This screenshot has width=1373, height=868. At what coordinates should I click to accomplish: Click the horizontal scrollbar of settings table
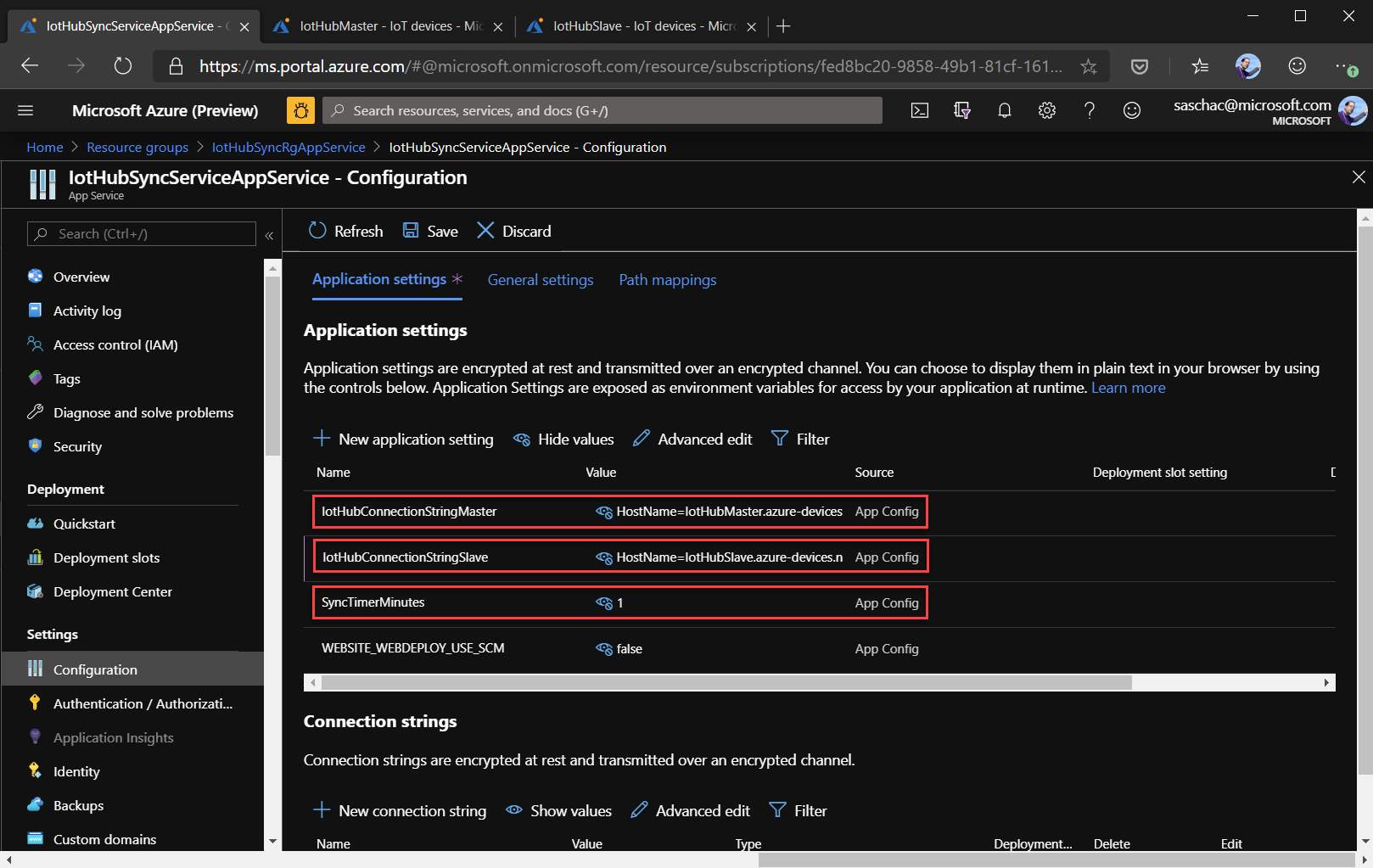(x=726, y=682)
